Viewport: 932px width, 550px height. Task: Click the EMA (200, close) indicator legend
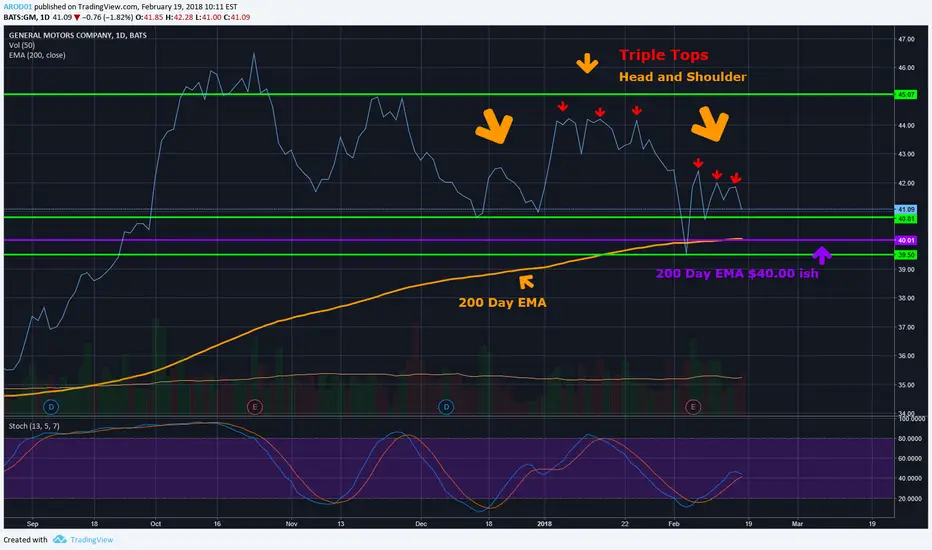[x=37, y=55]
